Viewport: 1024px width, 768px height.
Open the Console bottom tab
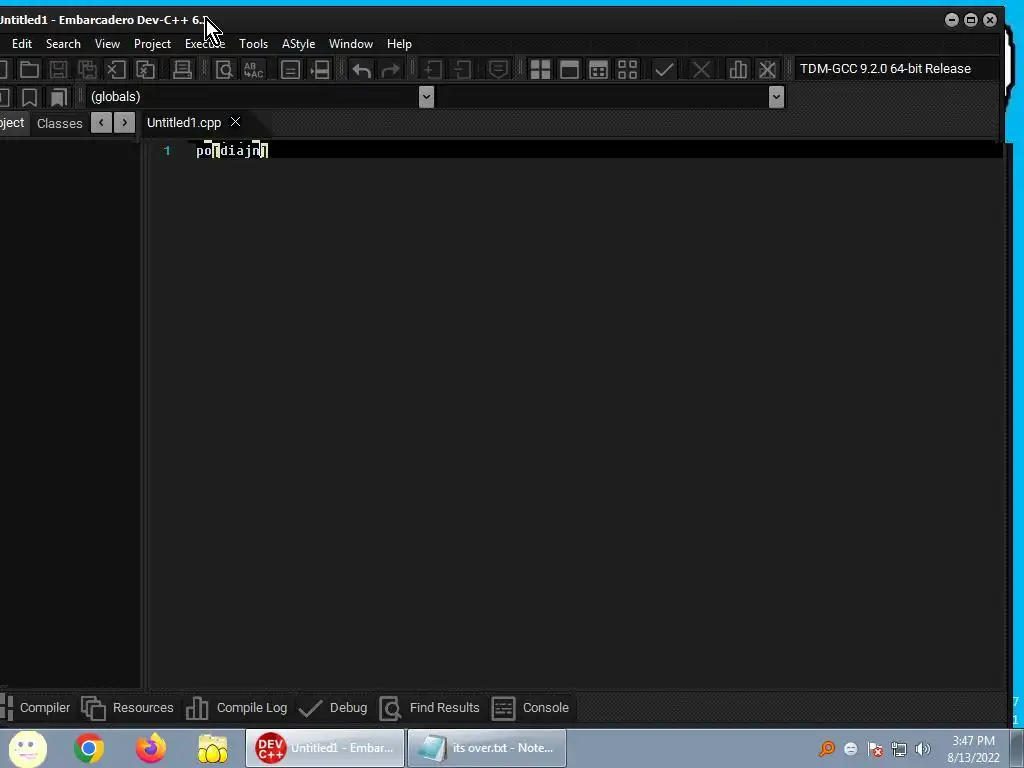pyautogui.click(x=530, y=708)
